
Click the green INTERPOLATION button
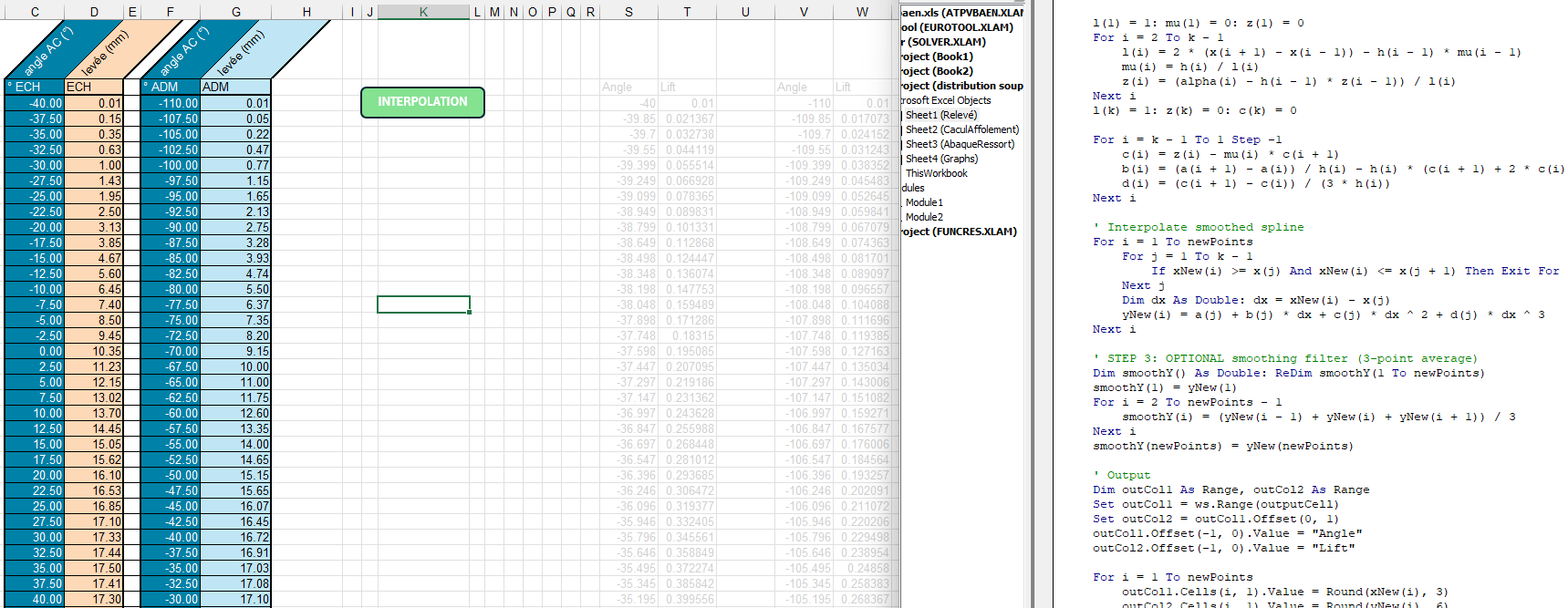[422, 102]
